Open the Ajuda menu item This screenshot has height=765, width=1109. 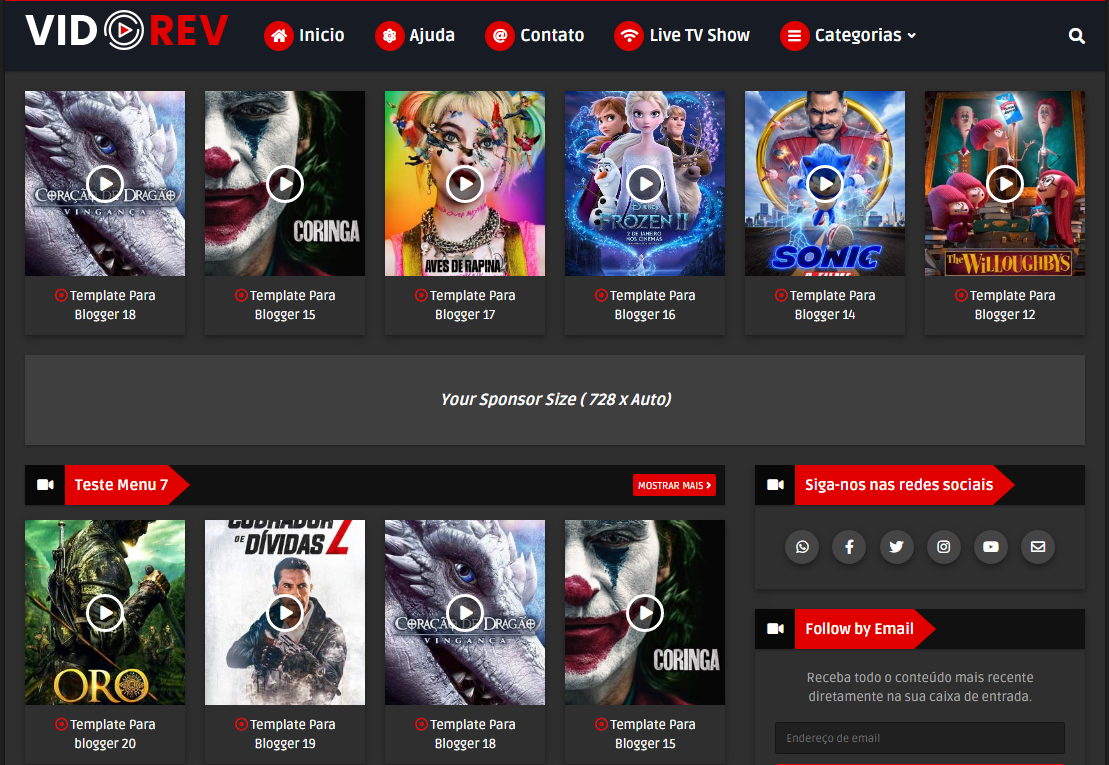tap(431, 35)
